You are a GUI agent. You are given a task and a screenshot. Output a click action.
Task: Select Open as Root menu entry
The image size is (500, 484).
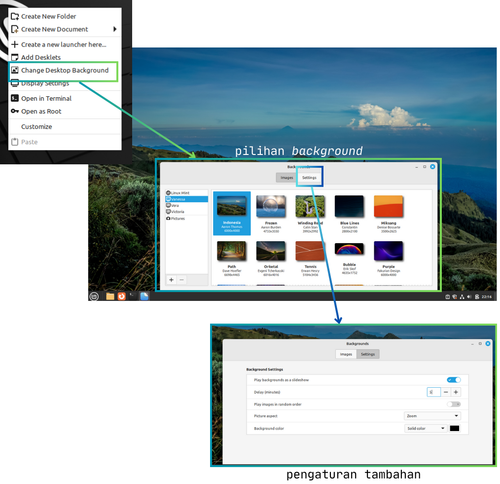click(65, 111)
